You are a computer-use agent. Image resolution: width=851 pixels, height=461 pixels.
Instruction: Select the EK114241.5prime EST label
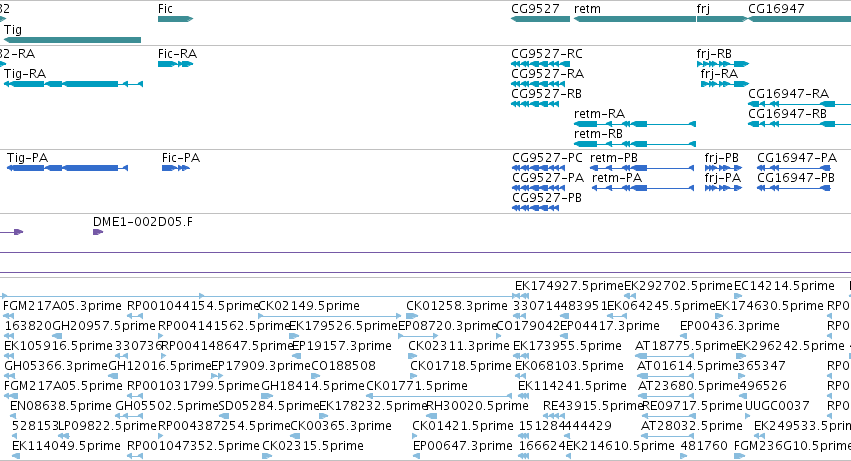[x=573, y=387]
